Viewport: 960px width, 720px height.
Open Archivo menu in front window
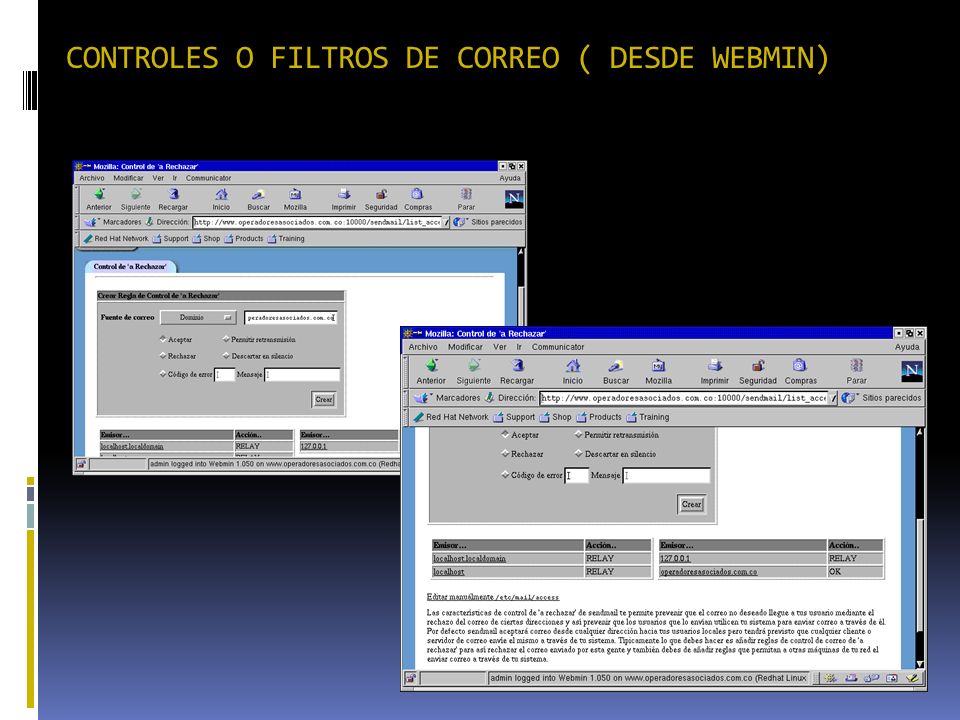tap(423, 347)
